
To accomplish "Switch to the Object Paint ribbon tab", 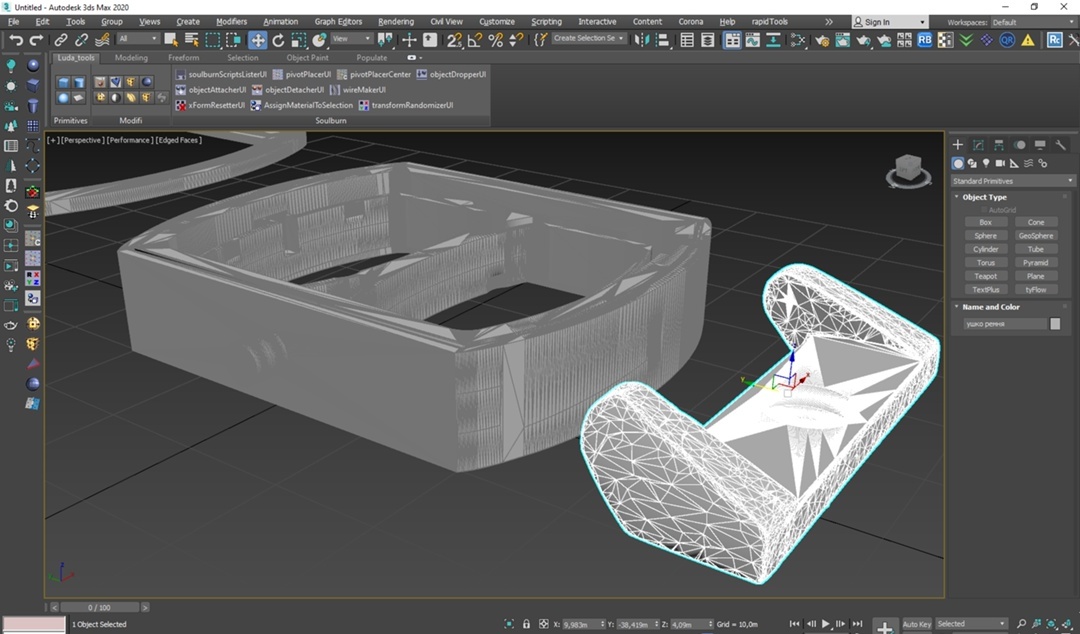I will 307,58.
